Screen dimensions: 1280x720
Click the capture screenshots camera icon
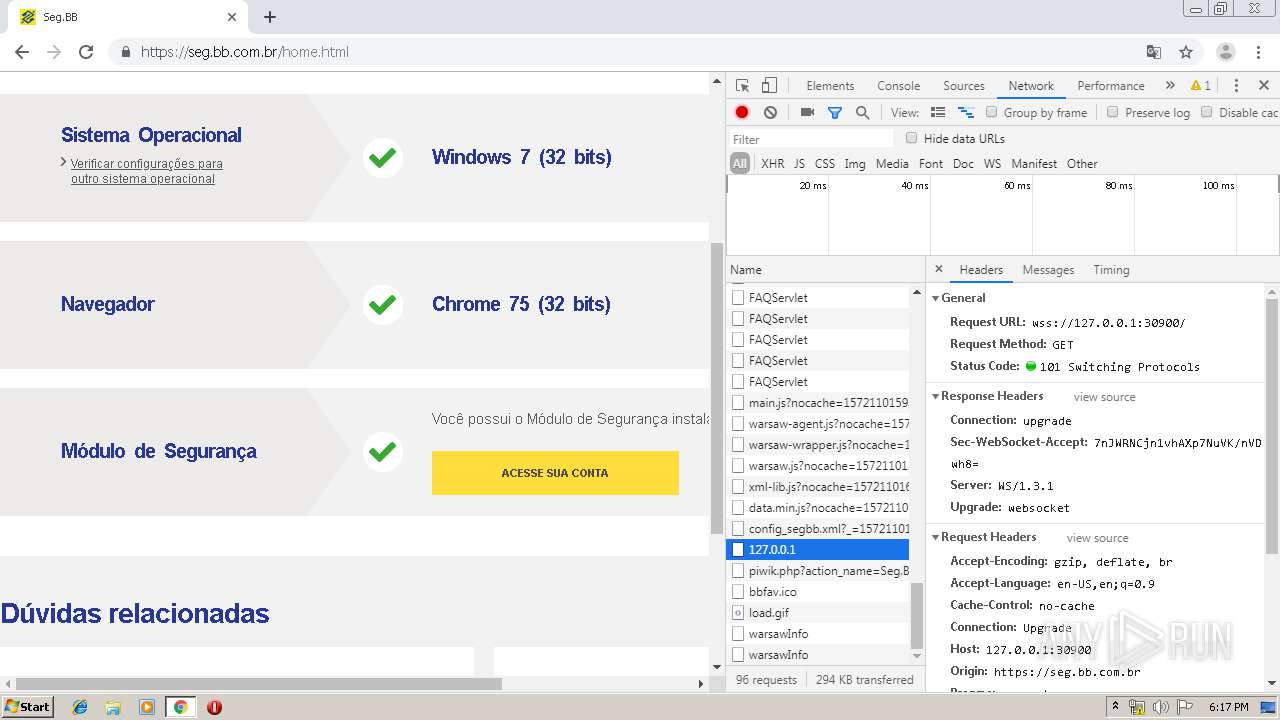pos(807,113)
